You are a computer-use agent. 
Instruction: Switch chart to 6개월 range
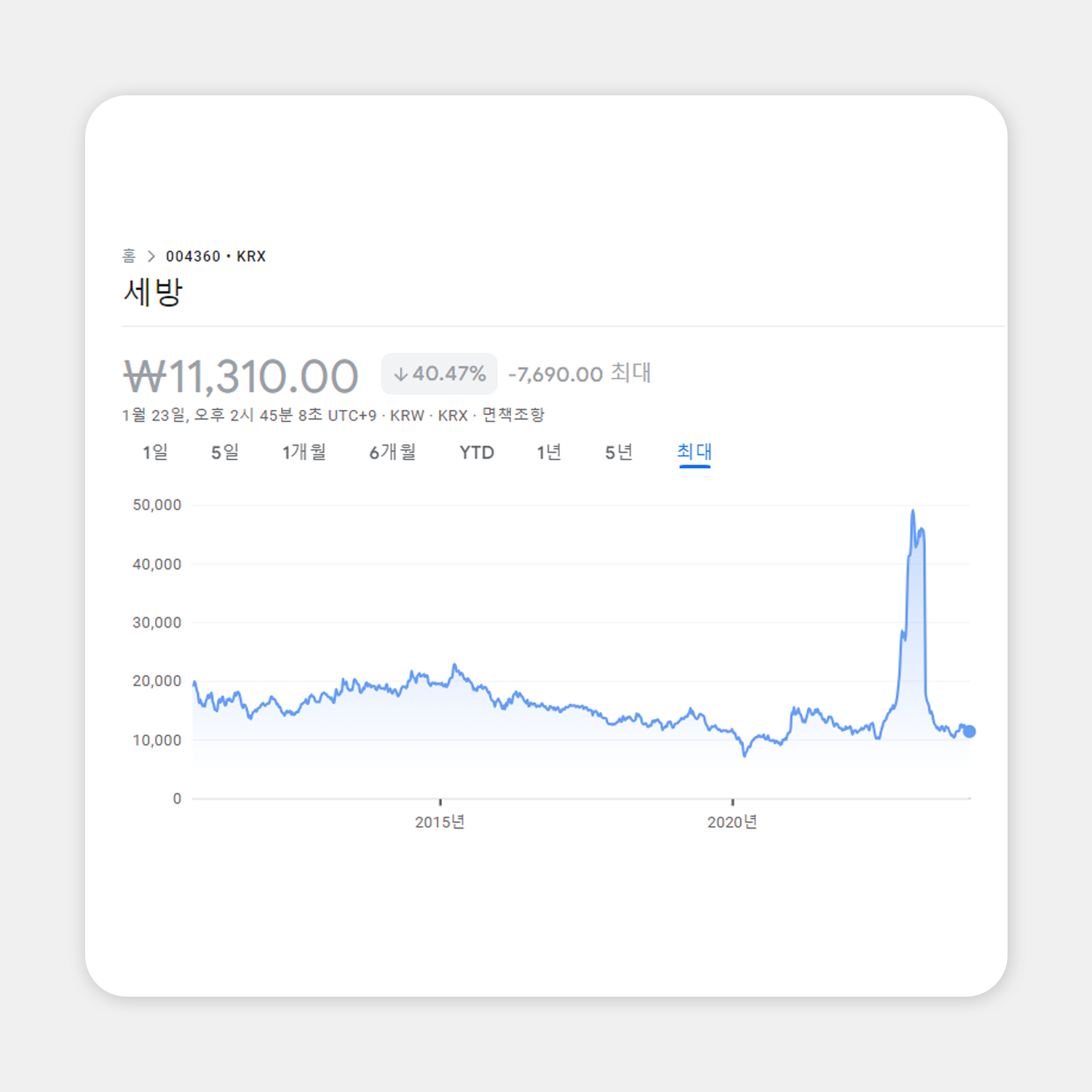click(392, 452)
